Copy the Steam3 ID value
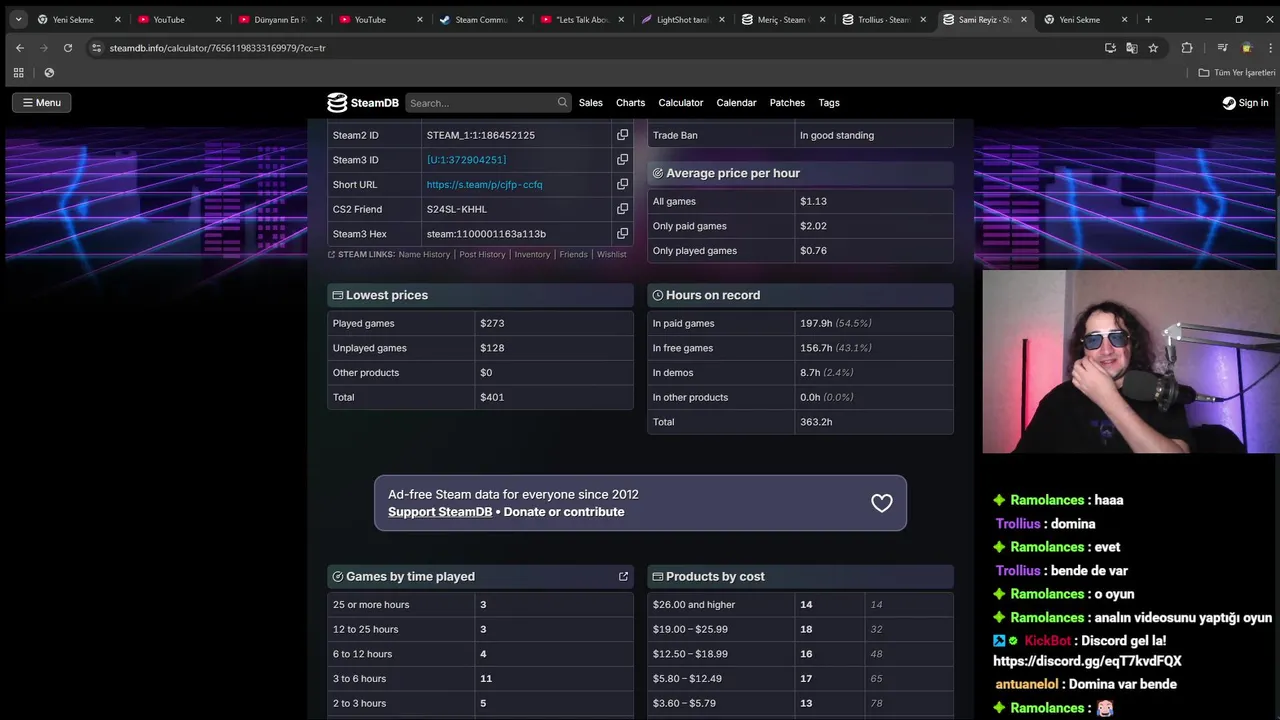The image size is (1280, 720). [x=622, y=160]
